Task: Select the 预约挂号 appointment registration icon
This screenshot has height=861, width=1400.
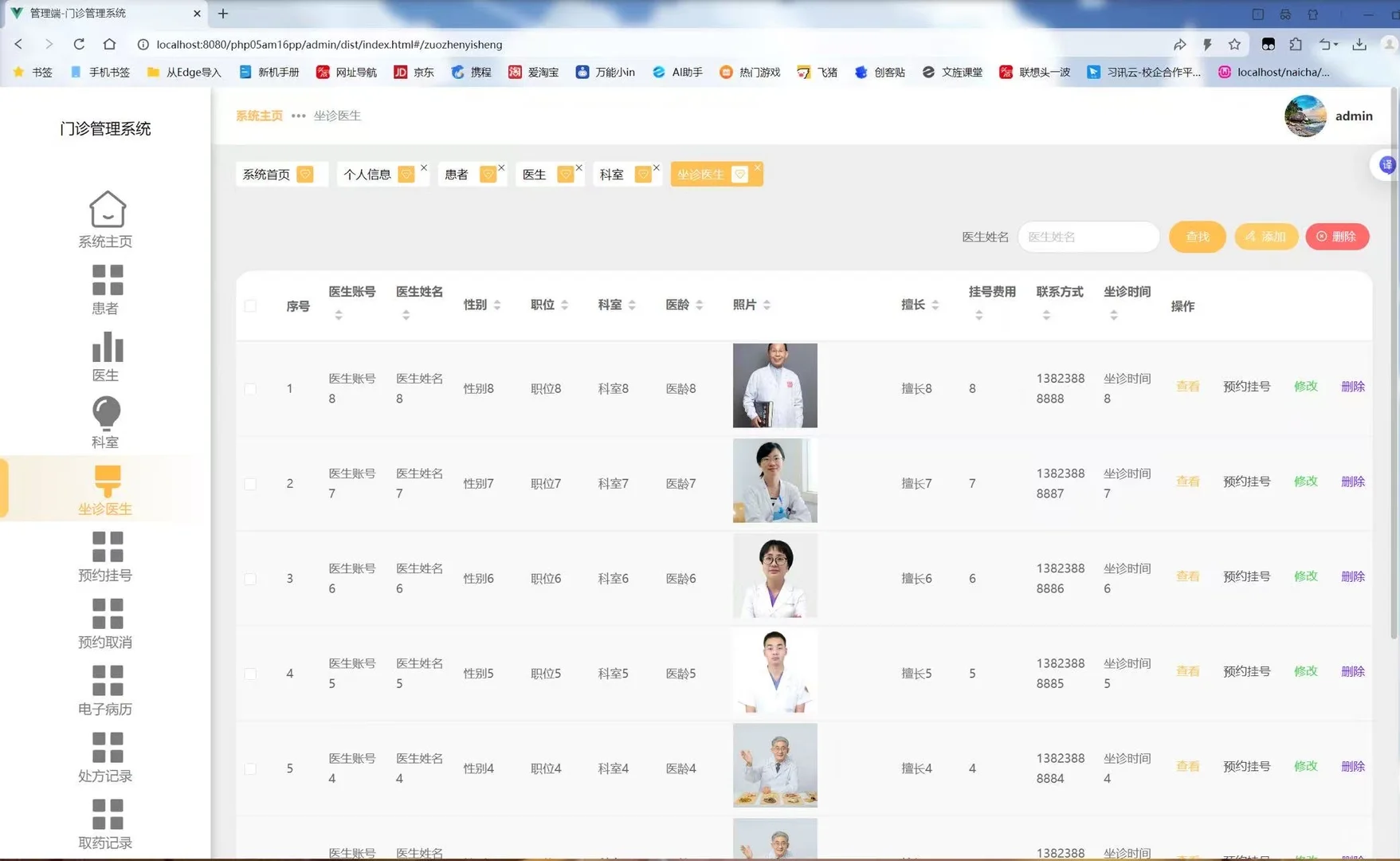Action: 106,545
